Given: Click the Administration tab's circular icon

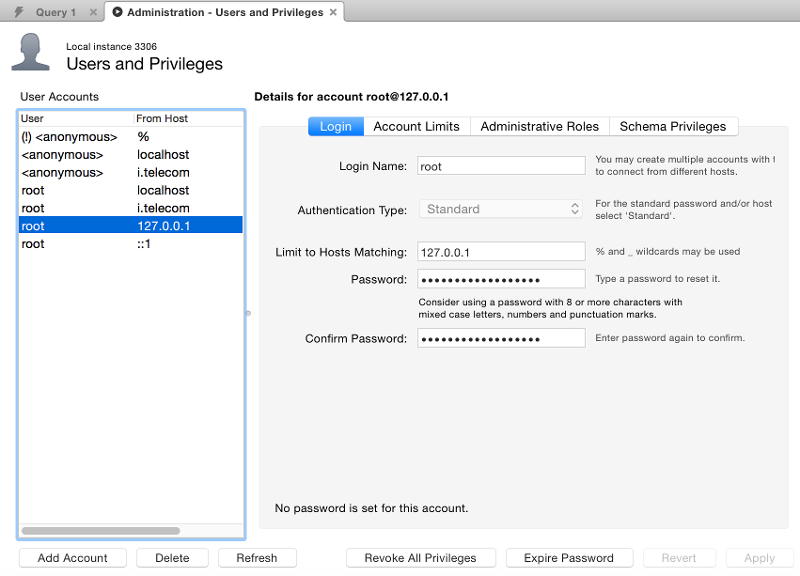Looking at the screenshot, I should (120, 12).
